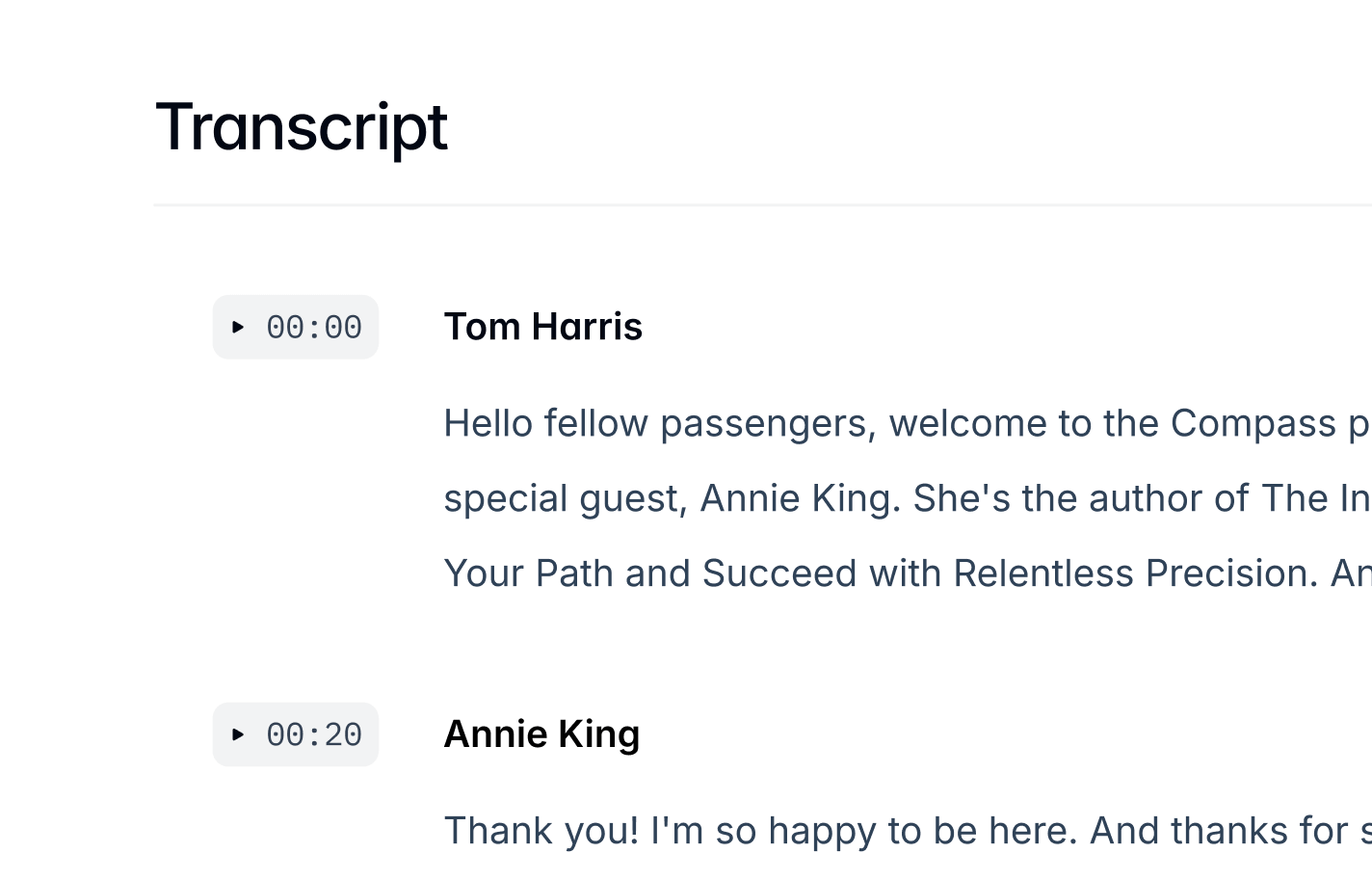
Task: Click the line starting "Hello fellow passengers"
Action: 908,423
